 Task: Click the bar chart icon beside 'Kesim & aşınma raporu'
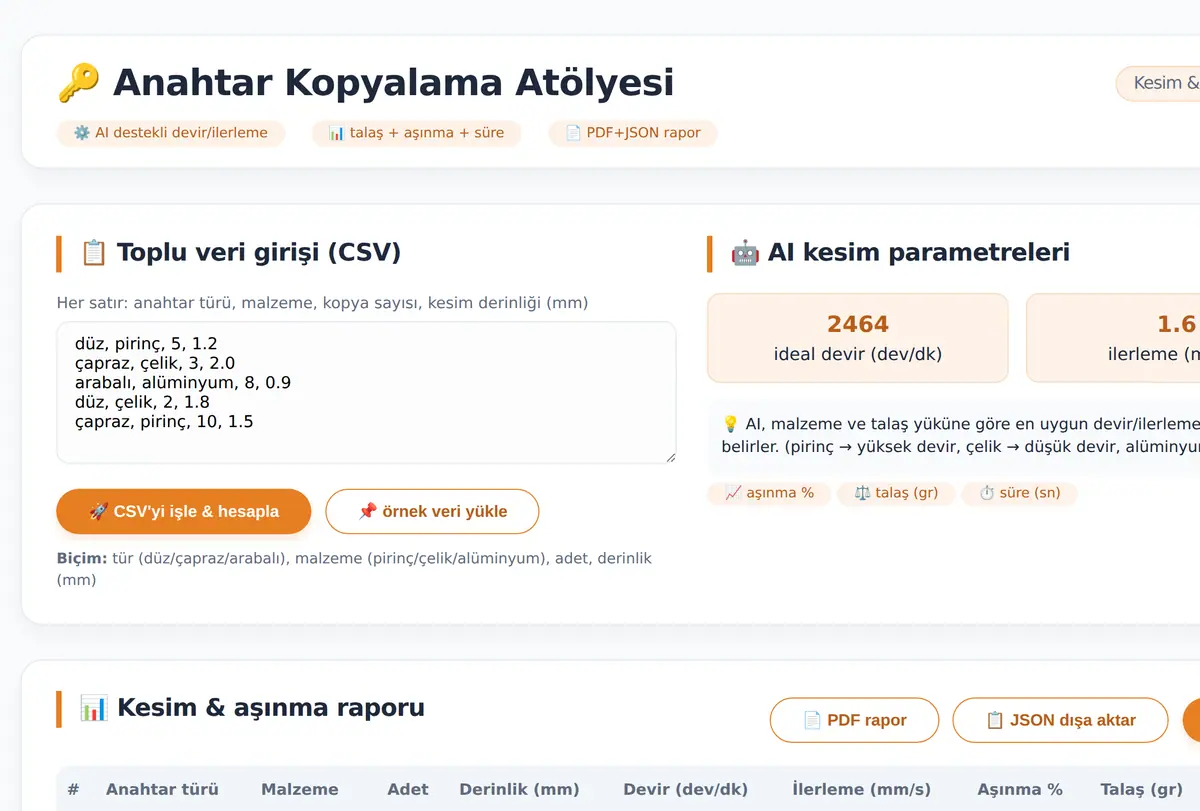point(93,709)
